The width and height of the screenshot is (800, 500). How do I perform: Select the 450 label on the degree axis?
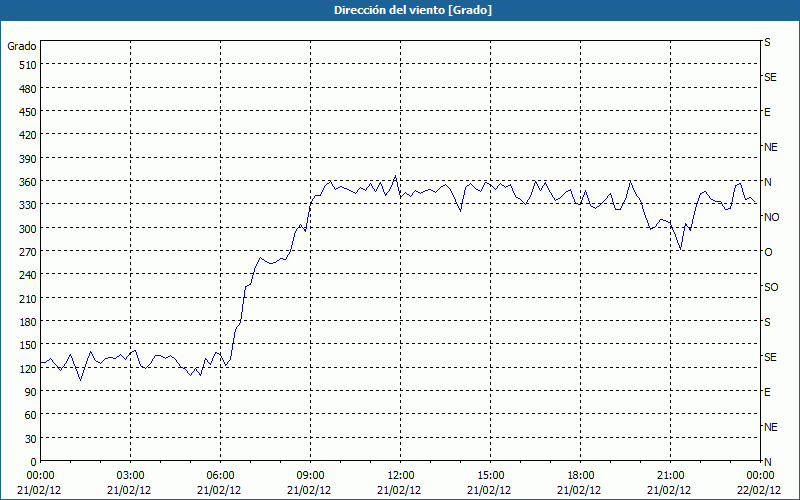(x=29, y=112)
